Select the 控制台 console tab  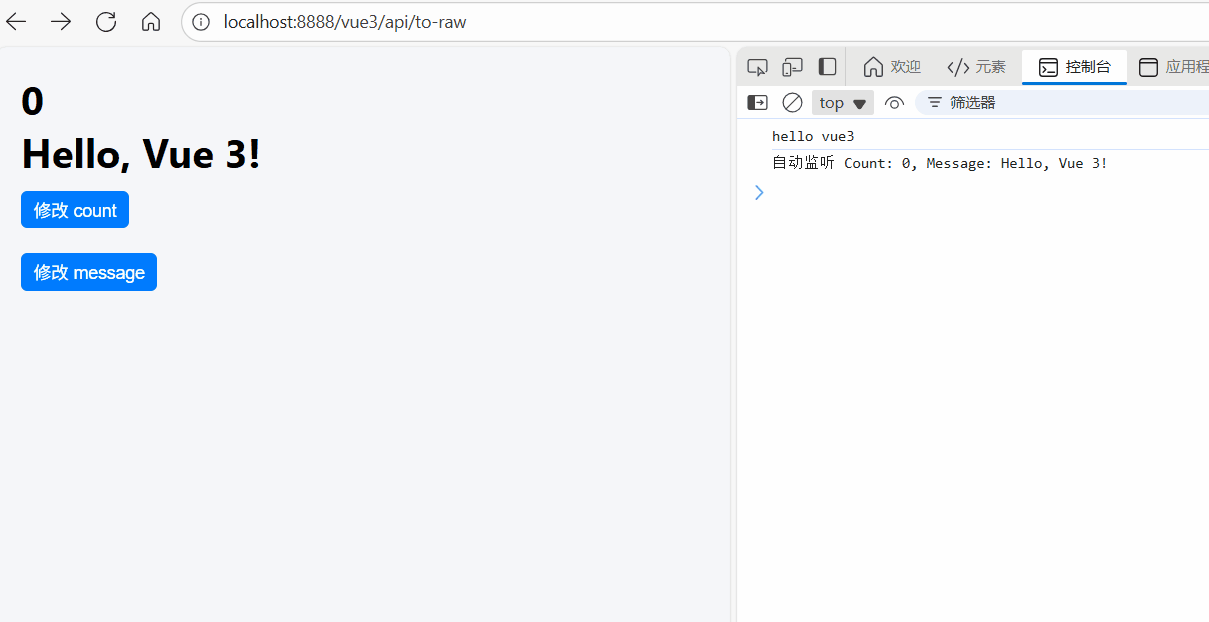(x=1074, y=67)
